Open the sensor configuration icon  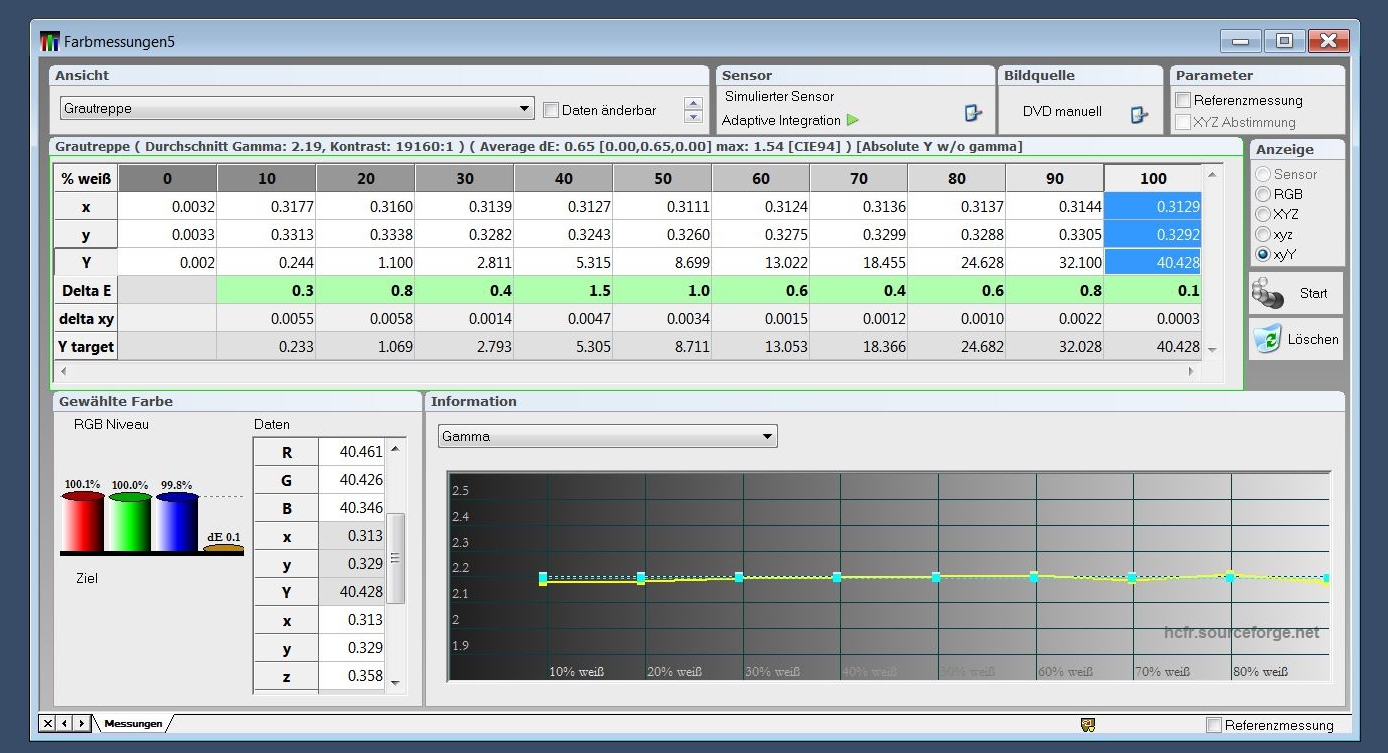(x=972, y=114)
